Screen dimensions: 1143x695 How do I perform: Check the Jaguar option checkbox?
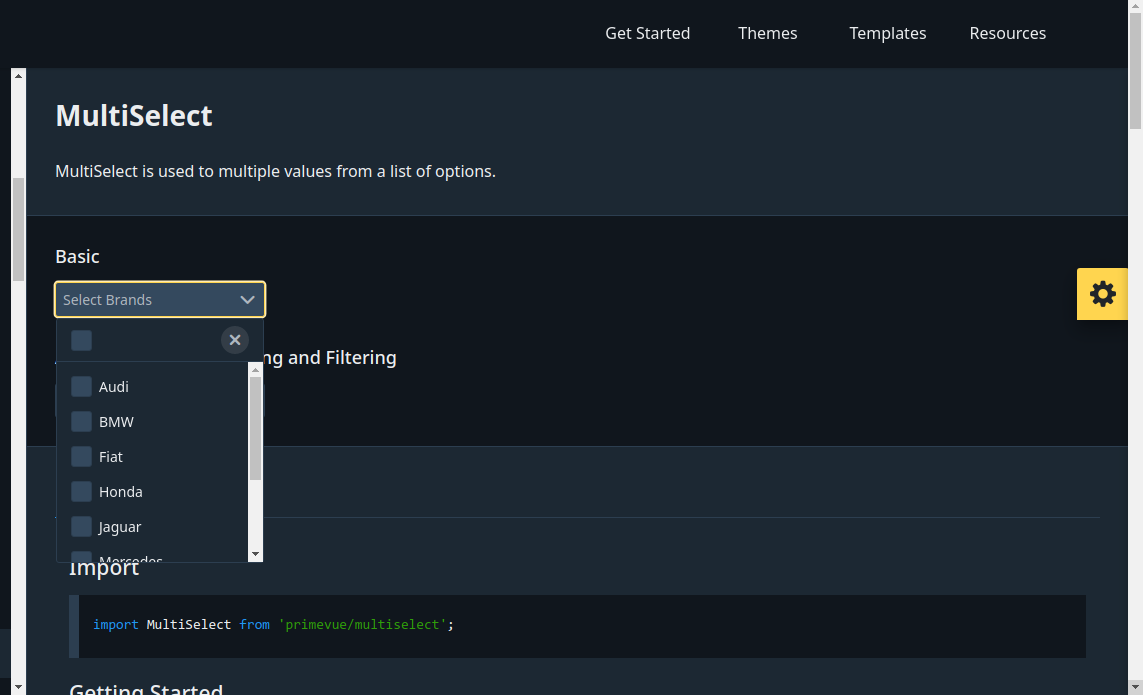coord(82,527)
